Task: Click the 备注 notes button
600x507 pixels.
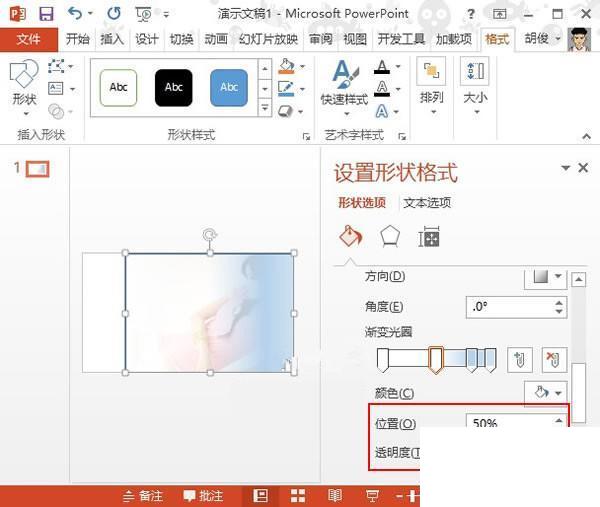Action: (x=143, y=496)
